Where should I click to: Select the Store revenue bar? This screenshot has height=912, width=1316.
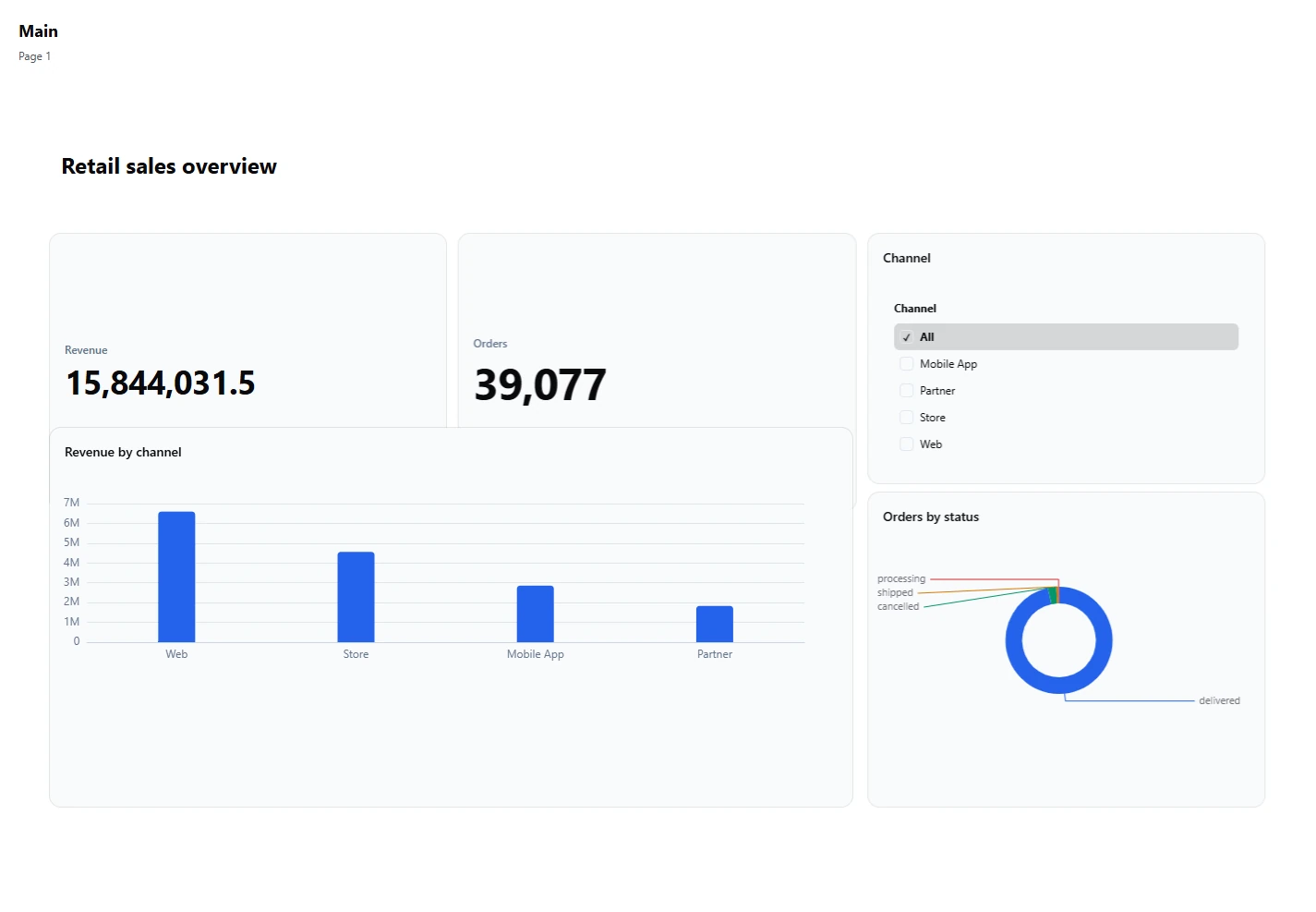point(356,597)
